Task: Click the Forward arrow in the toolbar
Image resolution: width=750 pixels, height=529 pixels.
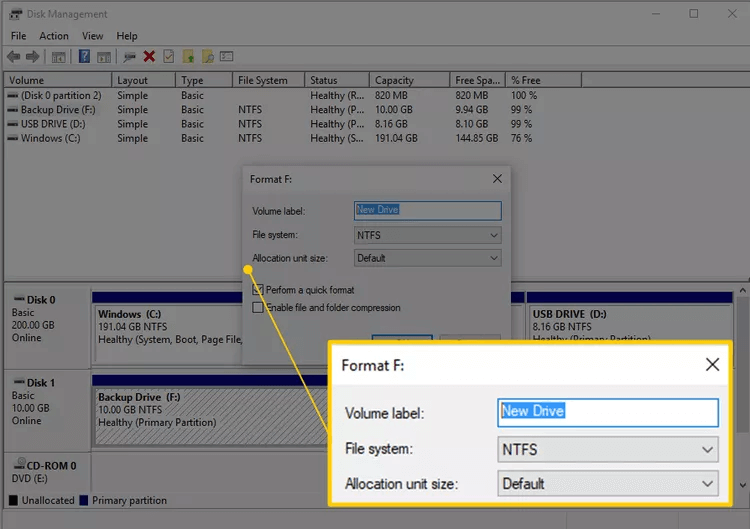Action: 32,57
